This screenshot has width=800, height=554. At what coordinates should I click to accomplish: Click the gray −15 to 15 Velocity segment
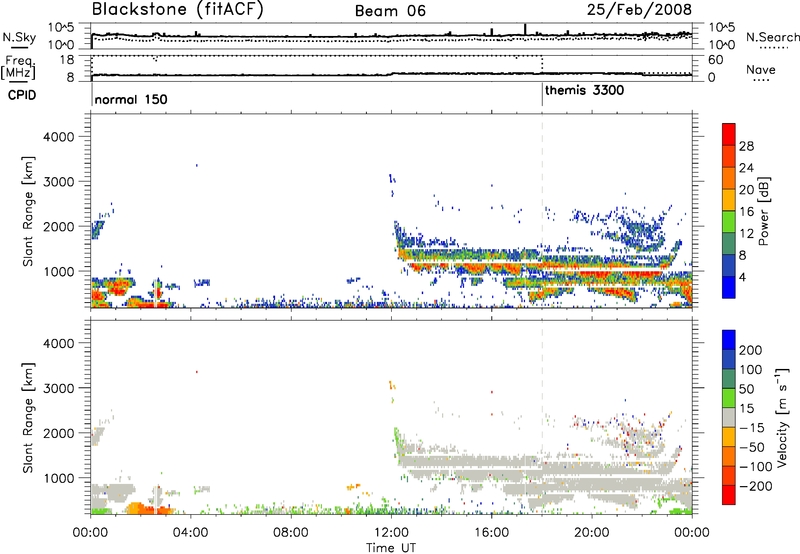tap(729, 417)
